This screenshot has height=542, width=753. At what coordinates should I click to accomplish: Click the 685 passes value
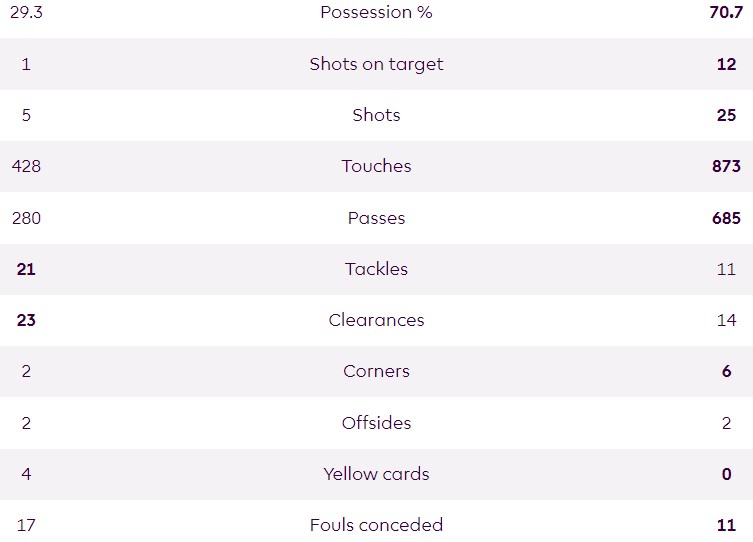[726, 218]
